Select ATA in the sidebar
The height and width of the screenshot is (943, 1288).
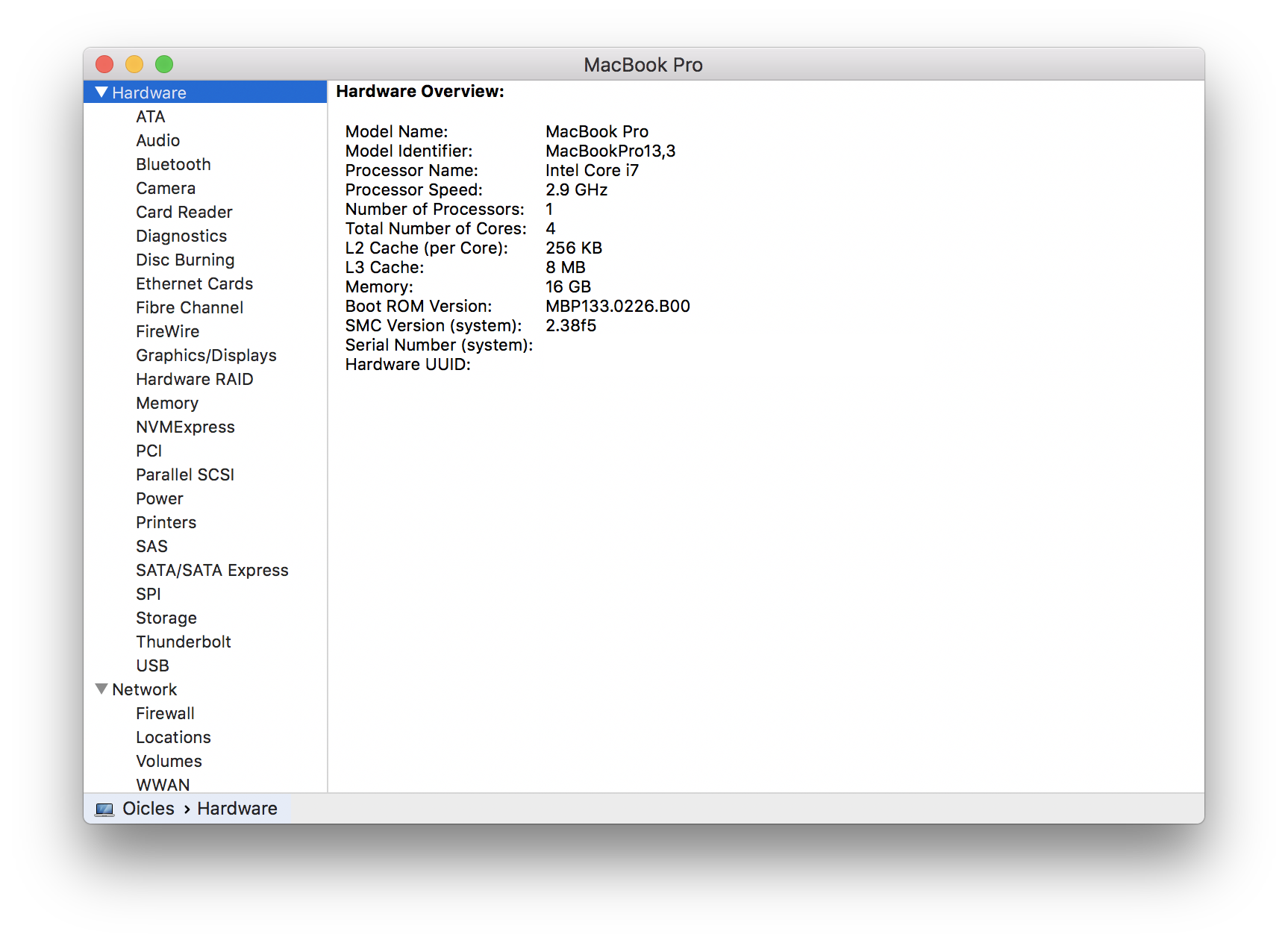151,116
